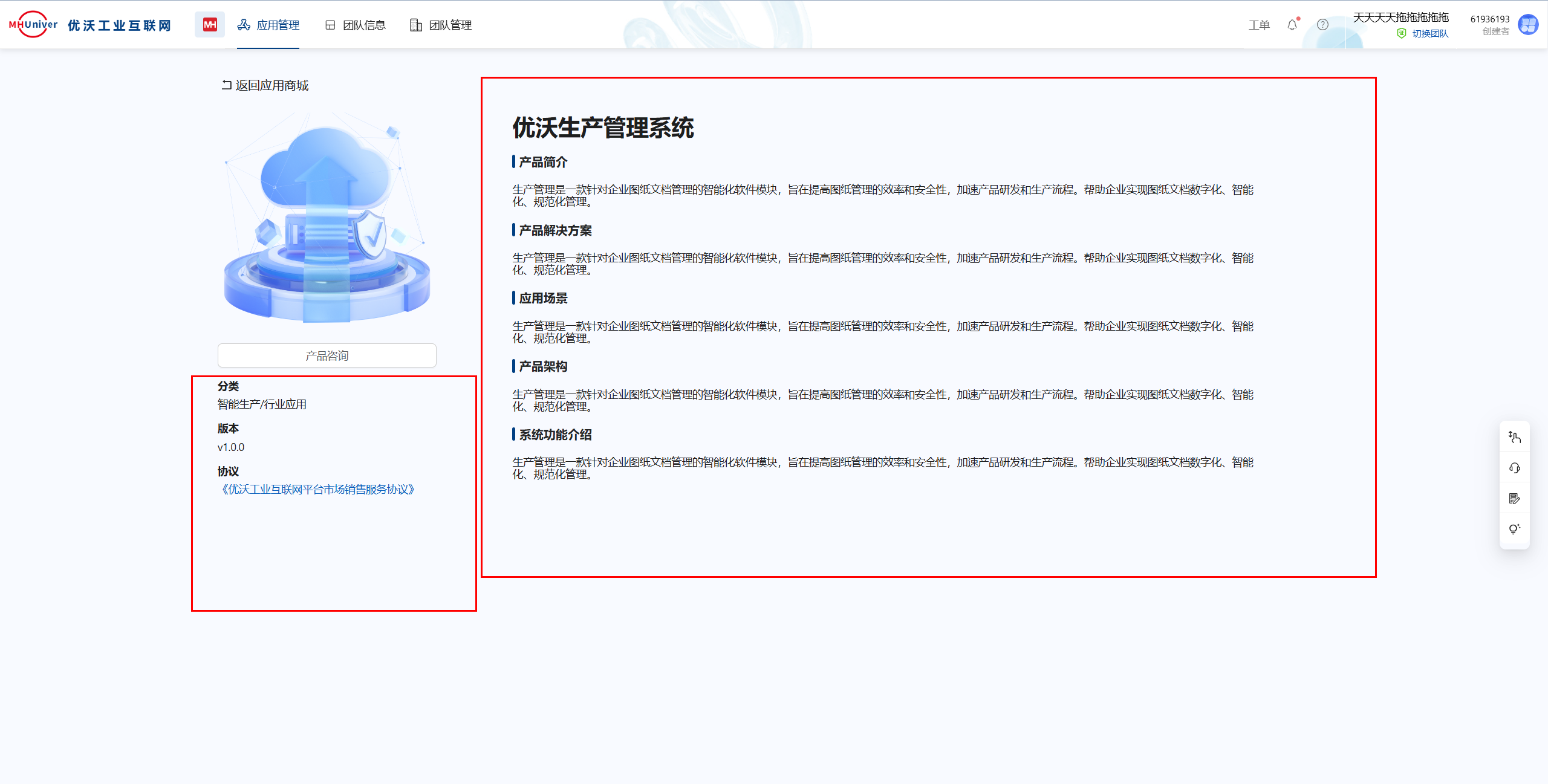Click the scroll hand gesture icon
The height and width of the screenshot is (784, 1548).
pos(1514,437)
